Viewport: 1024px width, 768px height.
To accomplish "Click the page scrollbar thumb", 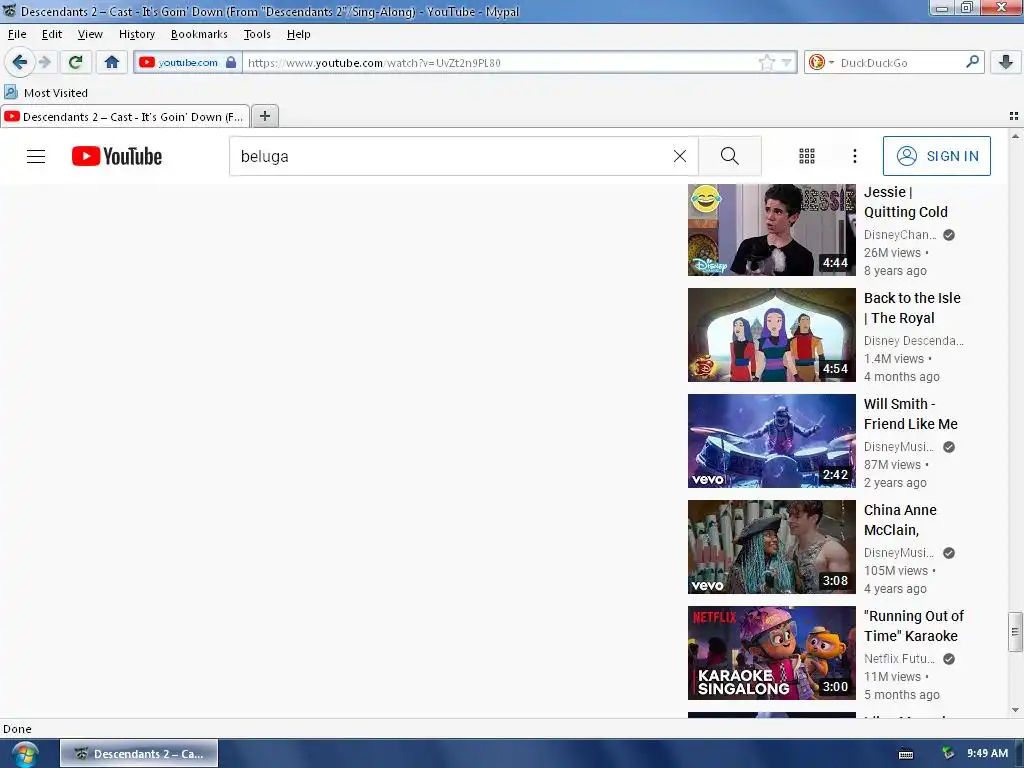I will click(1014, 632).
